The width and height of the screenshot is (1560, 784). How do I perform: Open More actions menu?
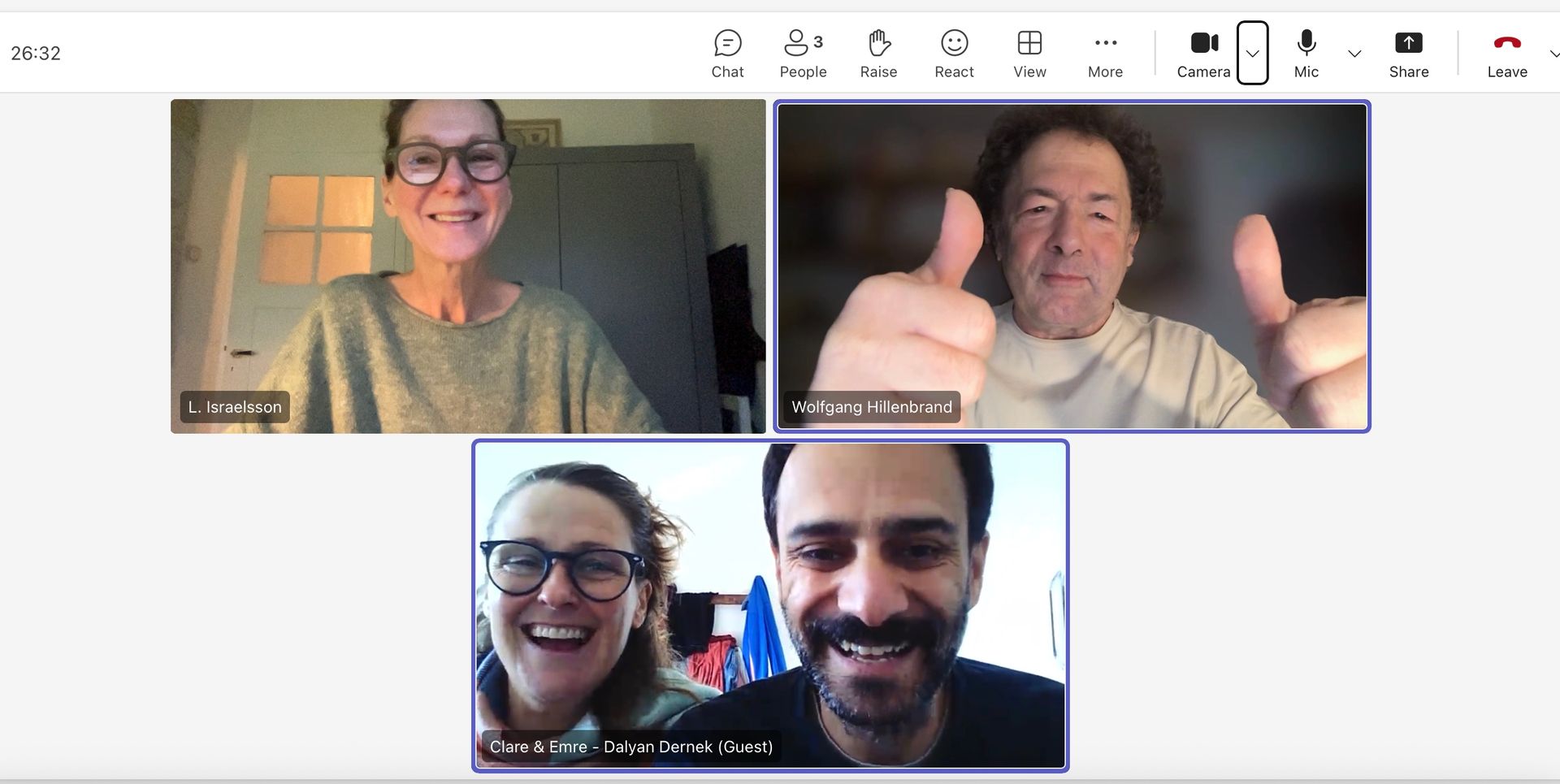(1105, 54)
